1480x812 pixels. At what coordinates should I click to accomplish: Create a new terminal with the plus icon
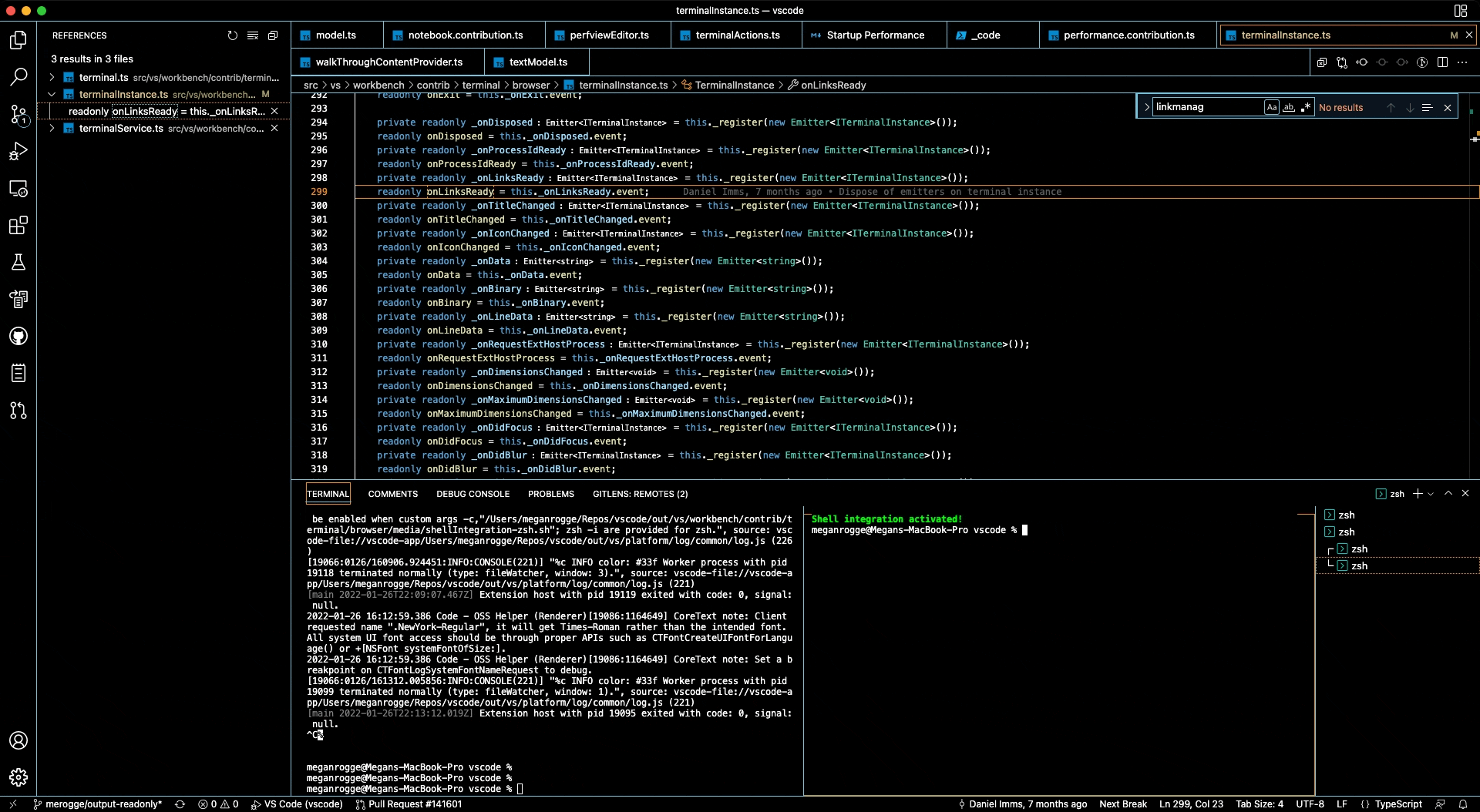point(1417,493)
